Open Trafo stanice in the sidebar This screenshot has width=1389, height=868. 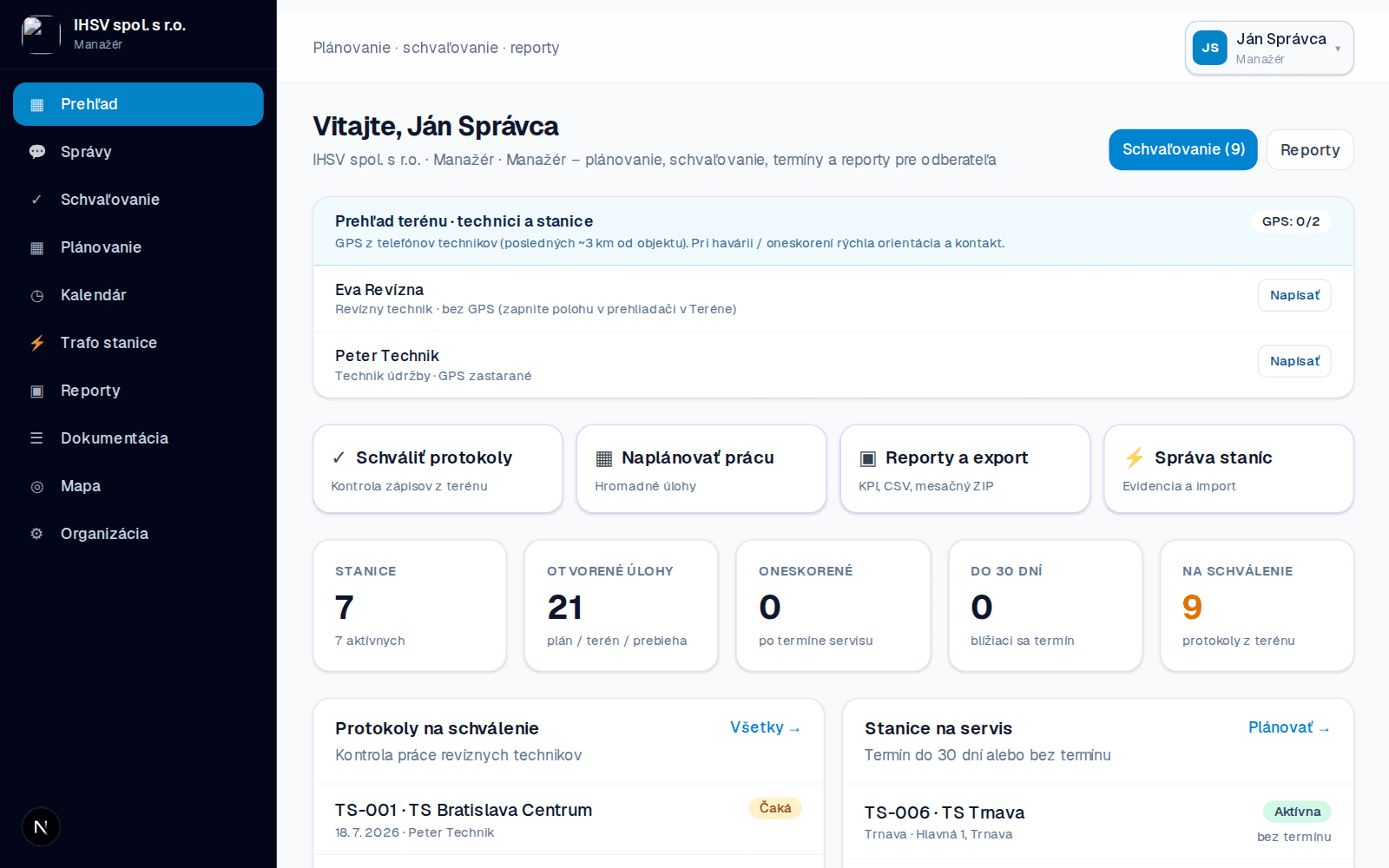pyautogui.click(x=138, y=343)
